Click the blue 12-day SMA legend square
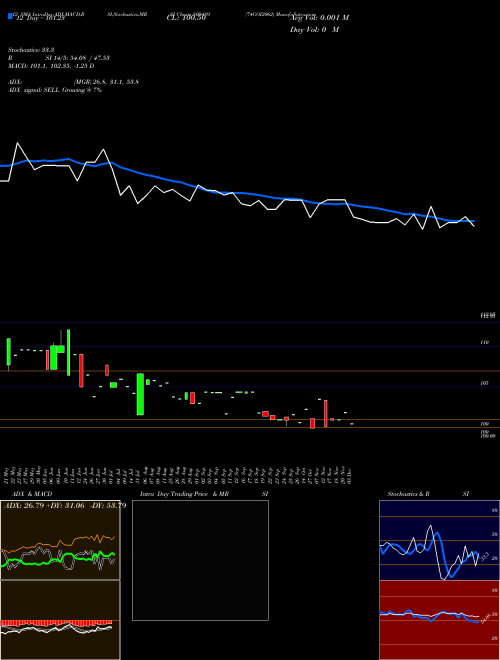Screen dimensions: 500x660 pyautogui.click(x=10, y=16)
